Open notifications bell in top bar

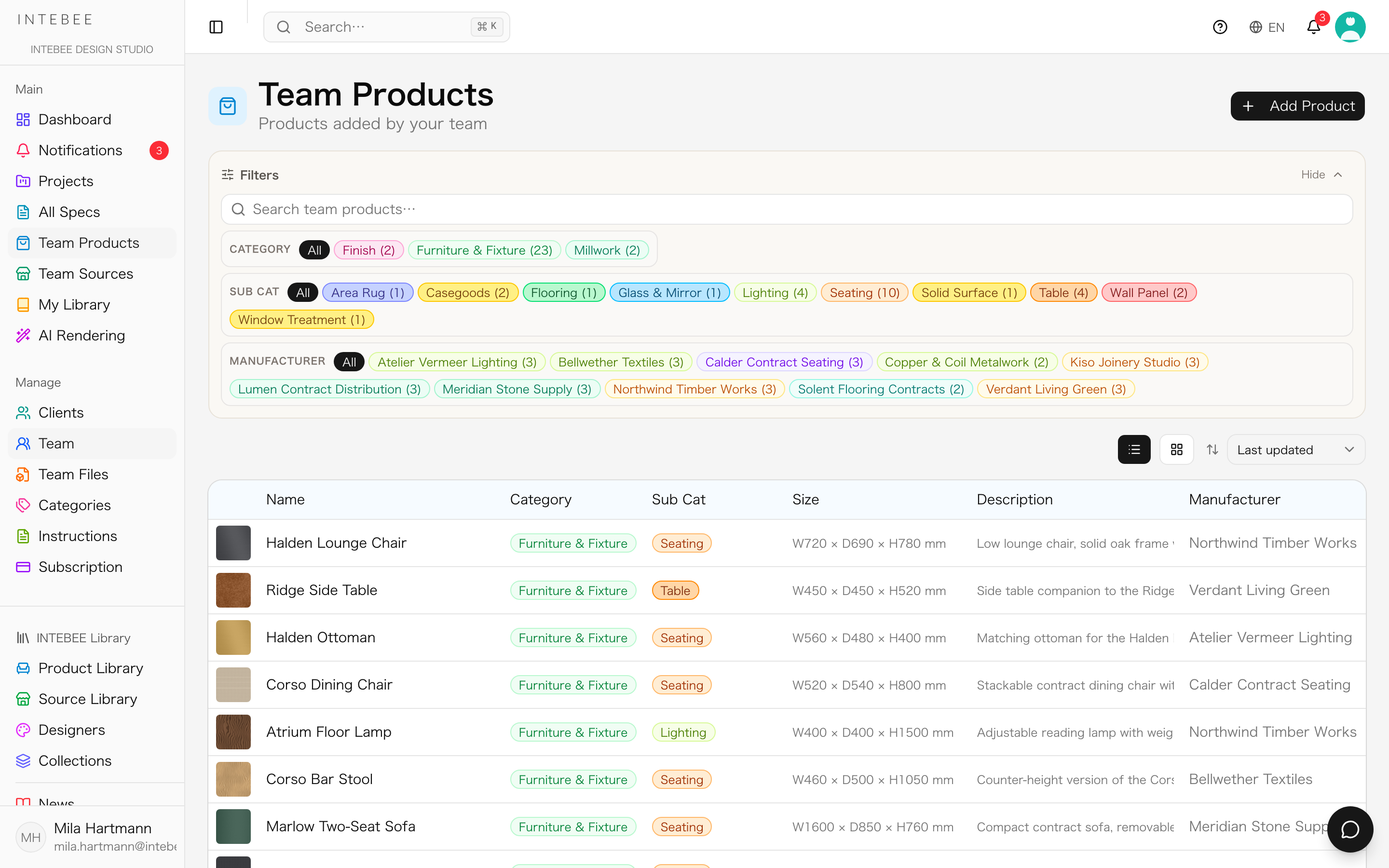click(1314, 27)
